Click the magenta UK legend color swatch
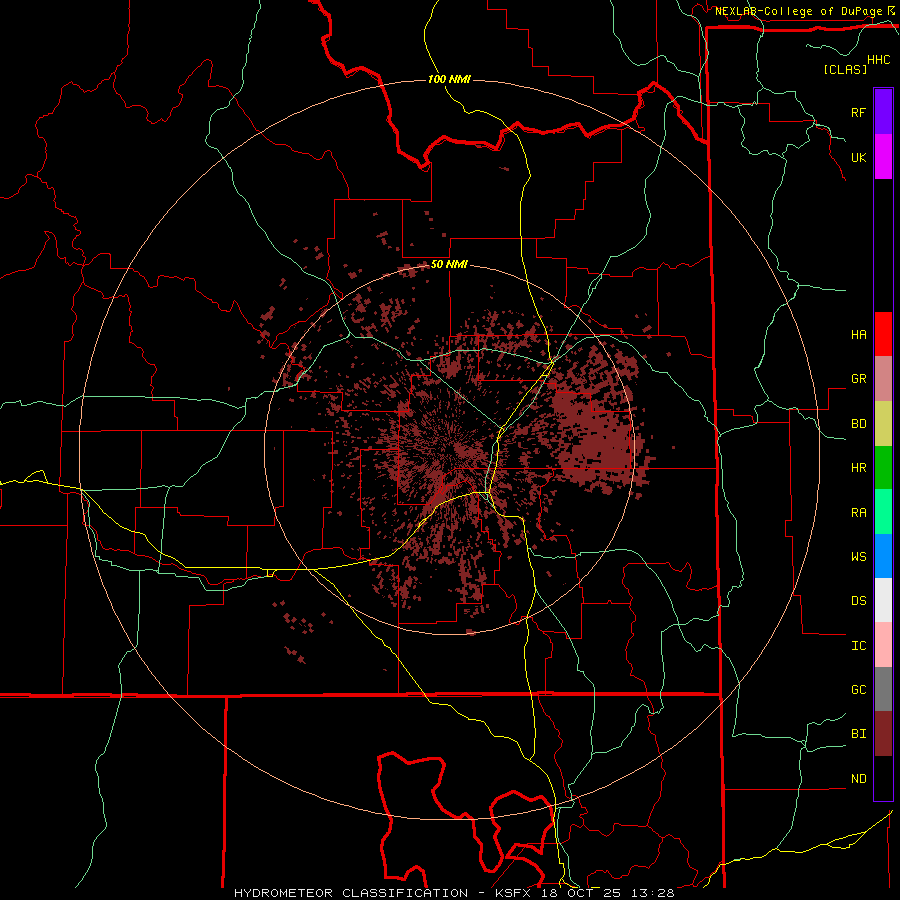 (883, 157)
